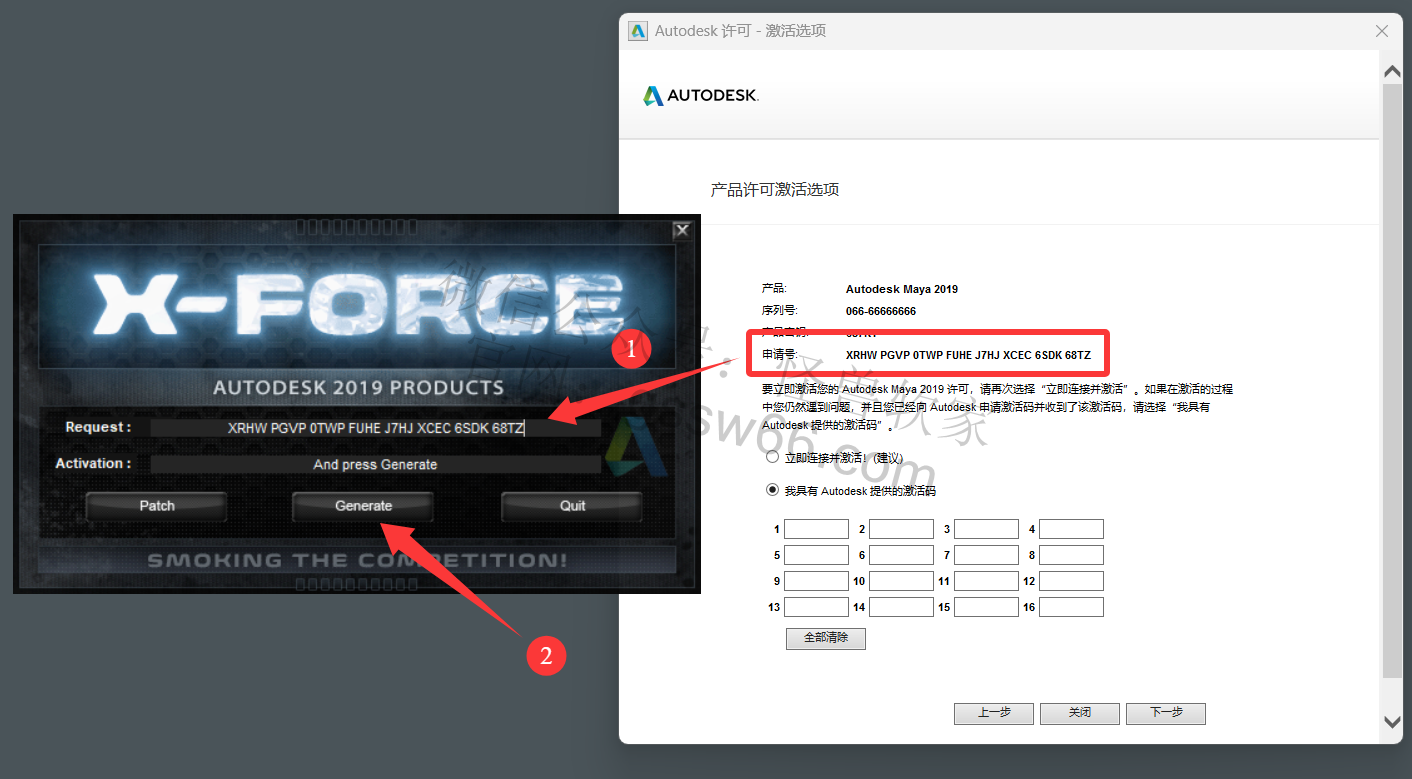Click the AUTODESK logo in the license dialog header

point(700,96)
